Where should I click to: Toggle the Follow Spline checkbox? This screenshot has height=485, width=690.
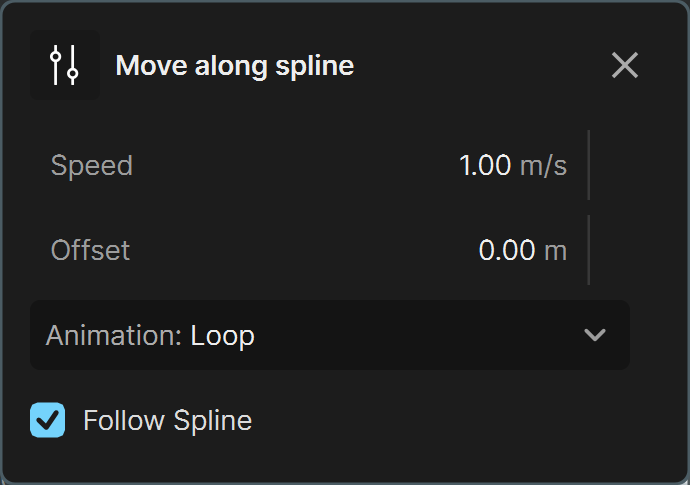pos(48,420)
